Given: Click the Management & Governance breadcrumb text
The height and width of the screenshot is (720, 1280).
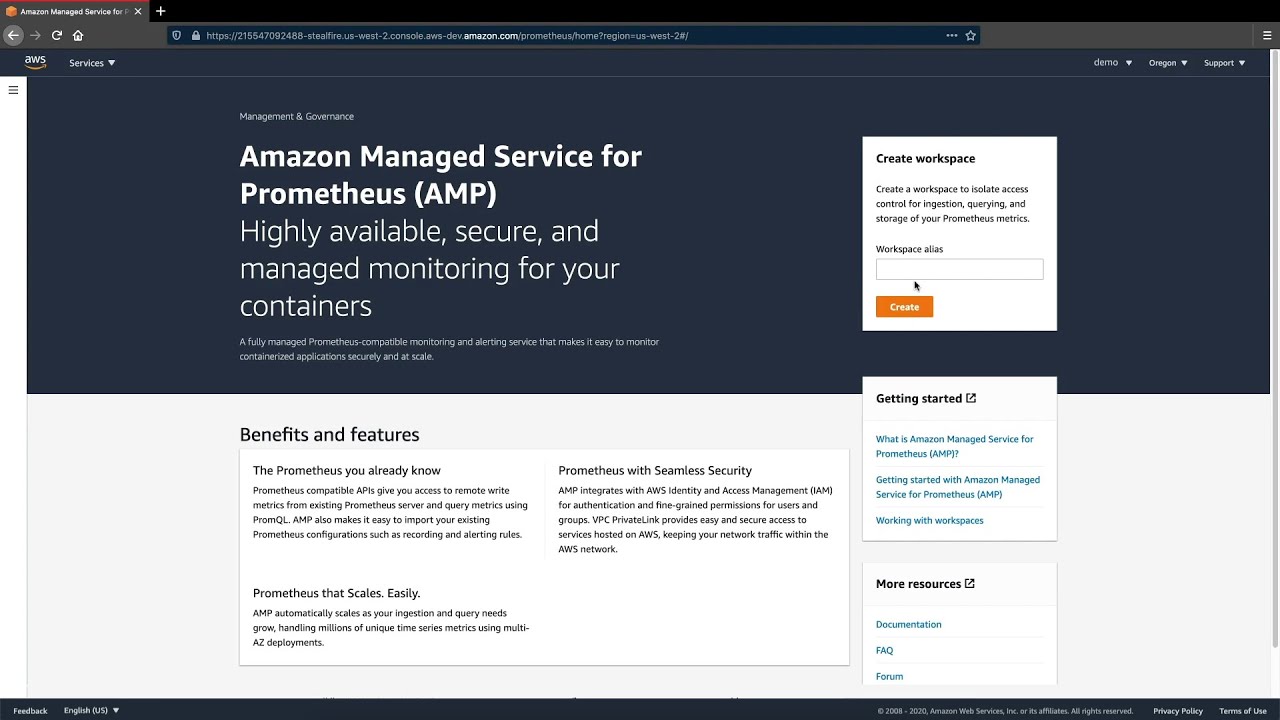Looking at the screenshot, I should point(296,116).
